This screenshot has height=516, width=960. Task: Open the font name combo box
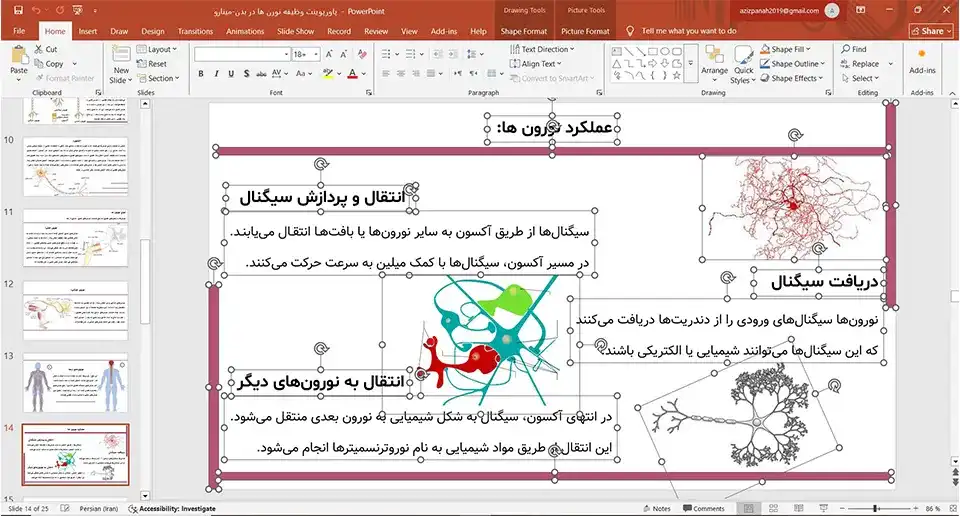pos(242,54)
